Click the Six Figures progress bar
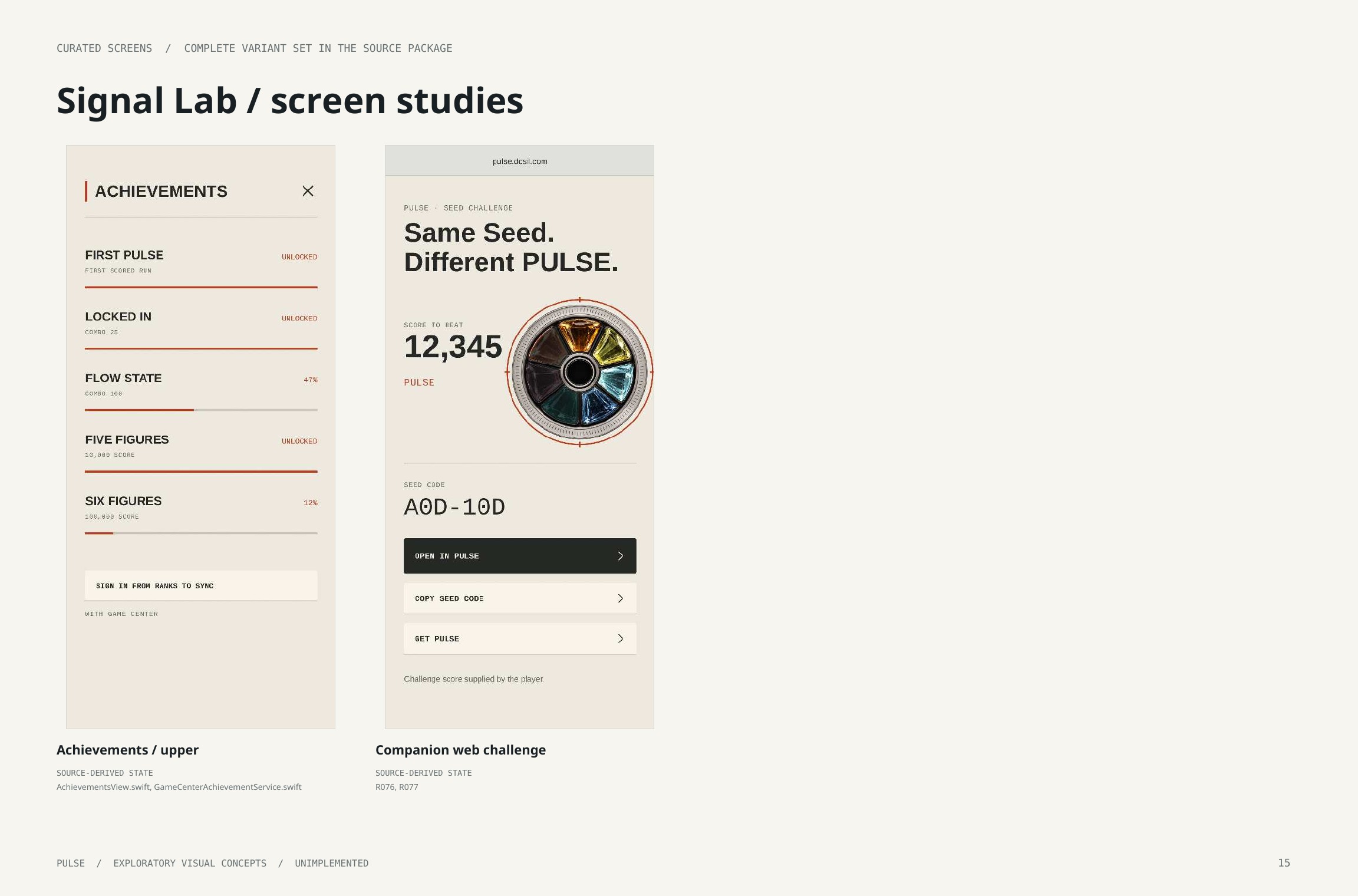The height and width of the screenshot is (896, 1358). pos(201,533)
